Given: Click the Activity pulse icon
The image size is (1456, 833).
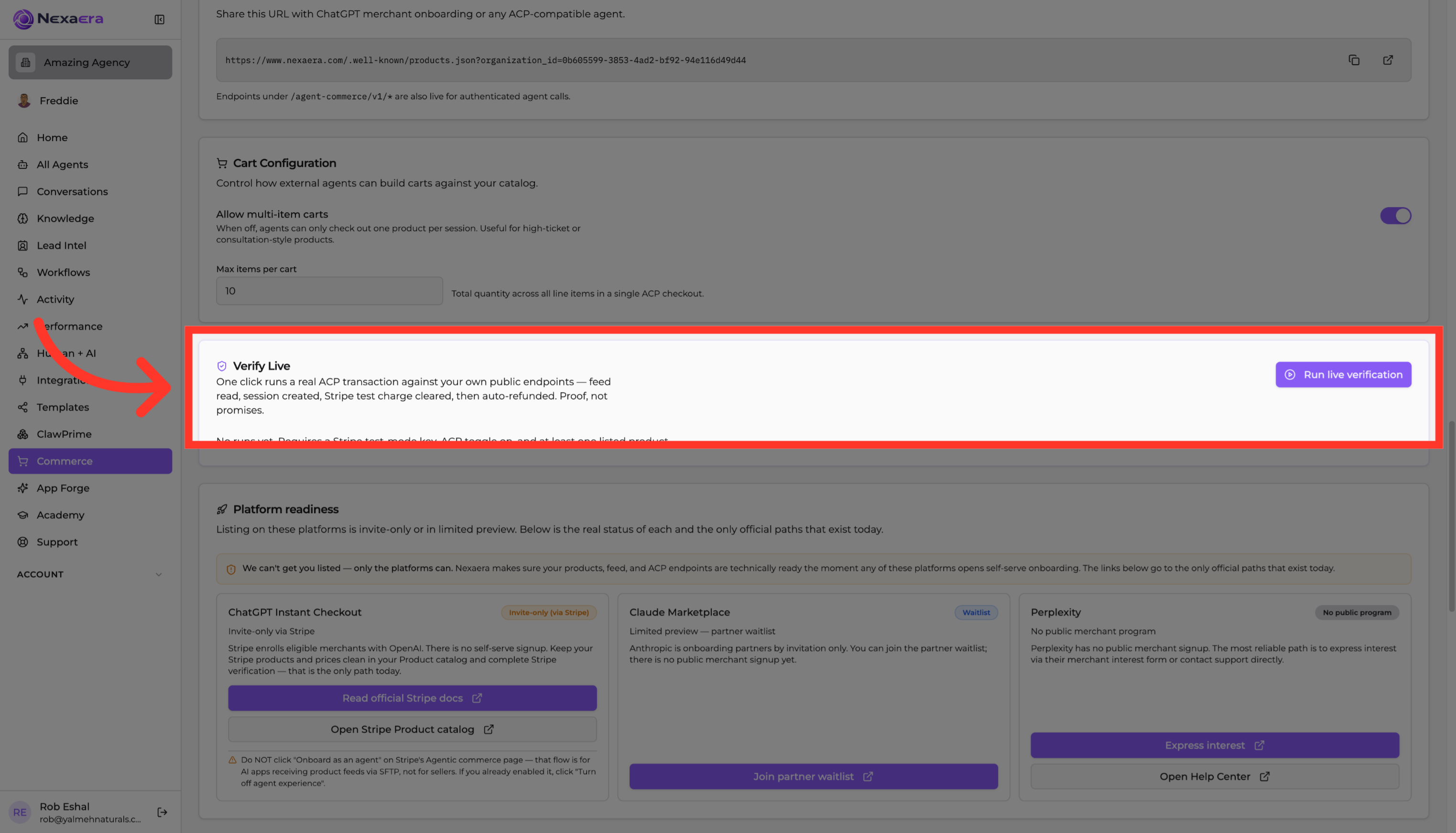Looking at the screenshot, I should (x=23, y=299).
